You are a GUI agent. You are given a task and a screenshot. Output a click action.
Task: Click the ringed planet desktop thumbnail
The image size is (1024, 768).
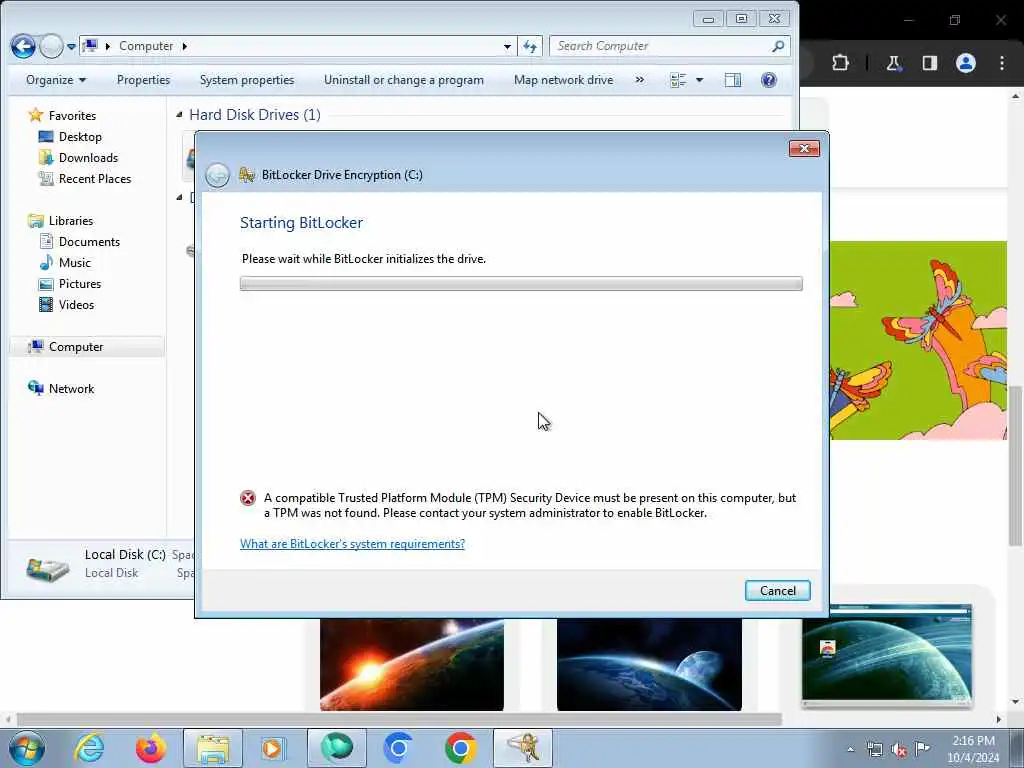tap(887, 655)
